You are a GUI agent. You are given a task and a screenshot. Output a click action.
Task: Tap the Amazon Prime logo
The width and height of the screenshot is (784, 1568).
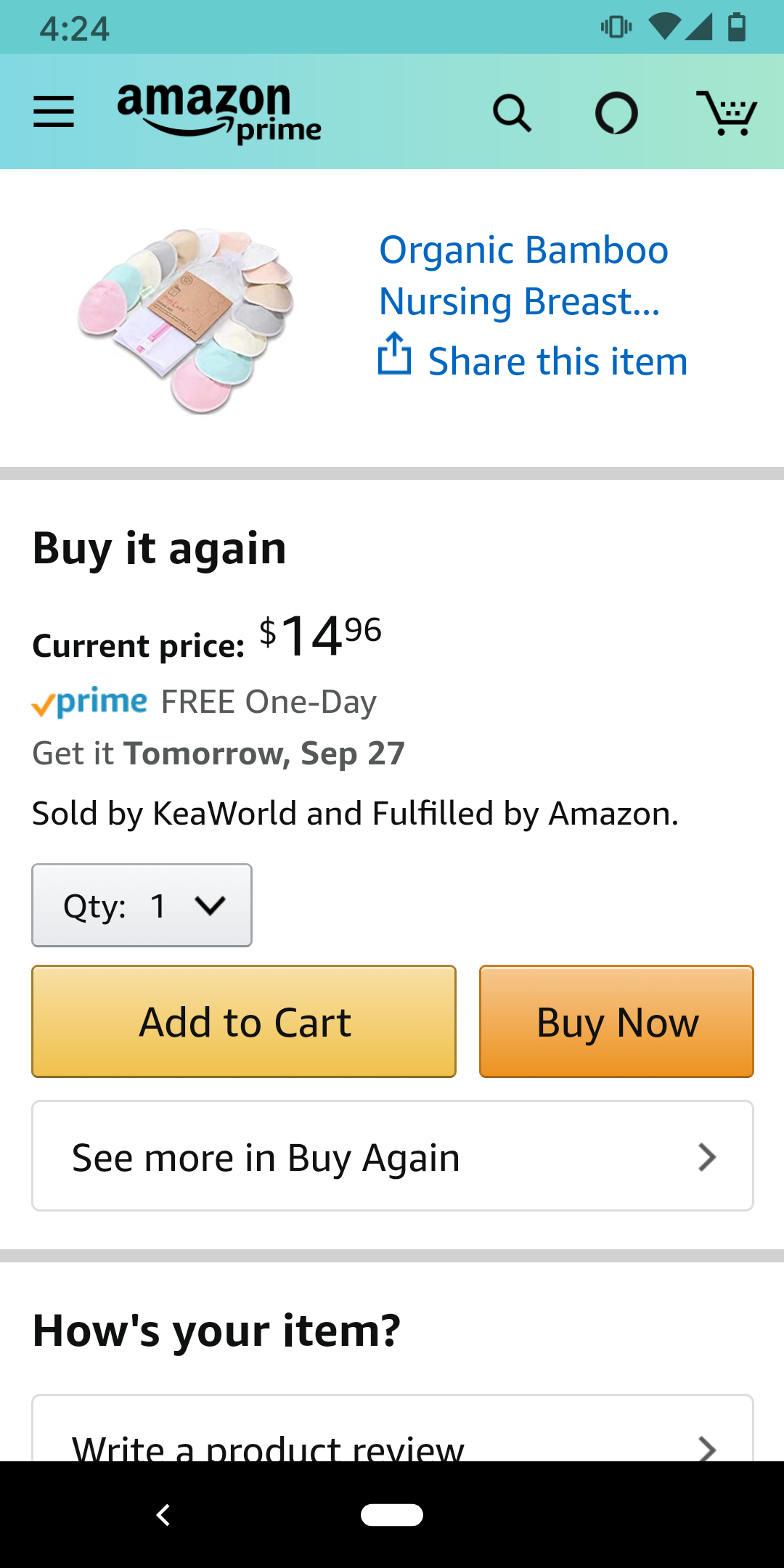coord(219,113)
